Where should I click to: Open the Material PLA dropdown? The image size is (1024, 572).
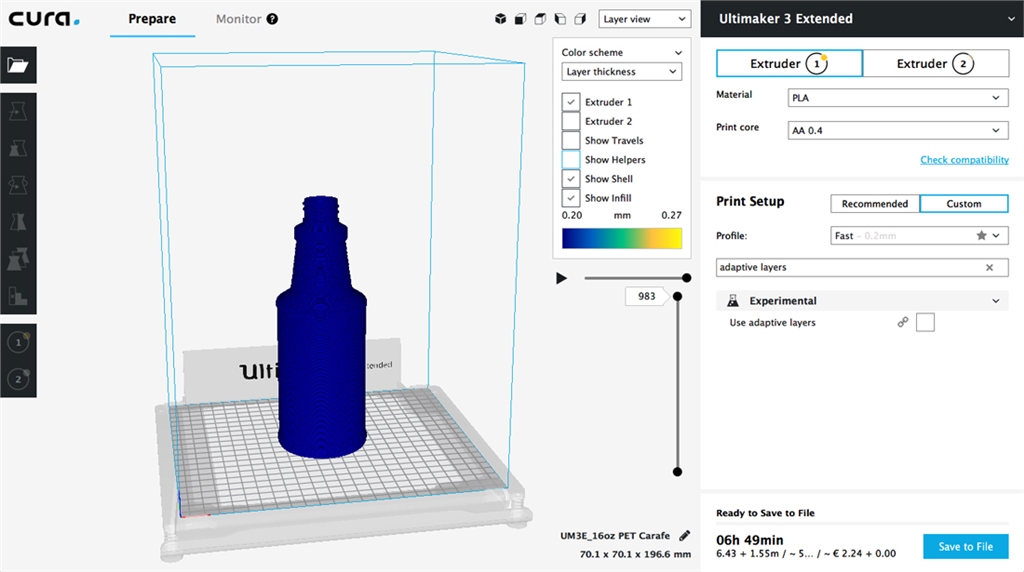click(x=897, y=98)
